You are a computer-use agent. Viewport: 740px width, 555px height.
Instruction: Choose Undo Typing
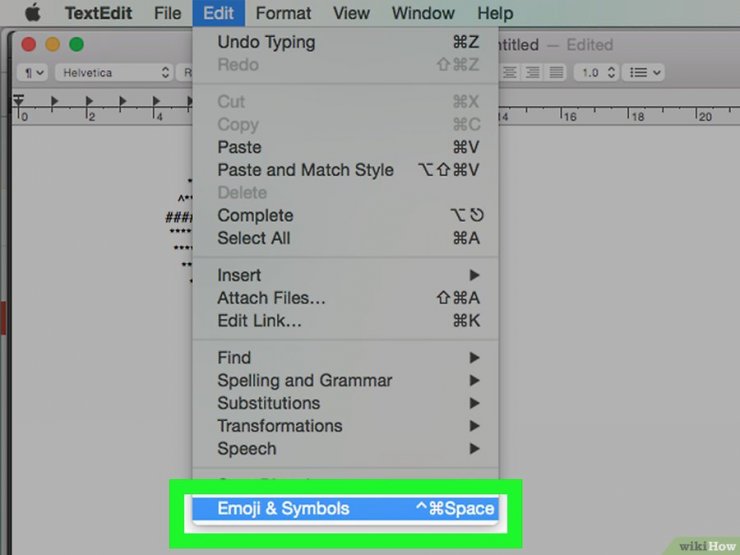[345, 42]
